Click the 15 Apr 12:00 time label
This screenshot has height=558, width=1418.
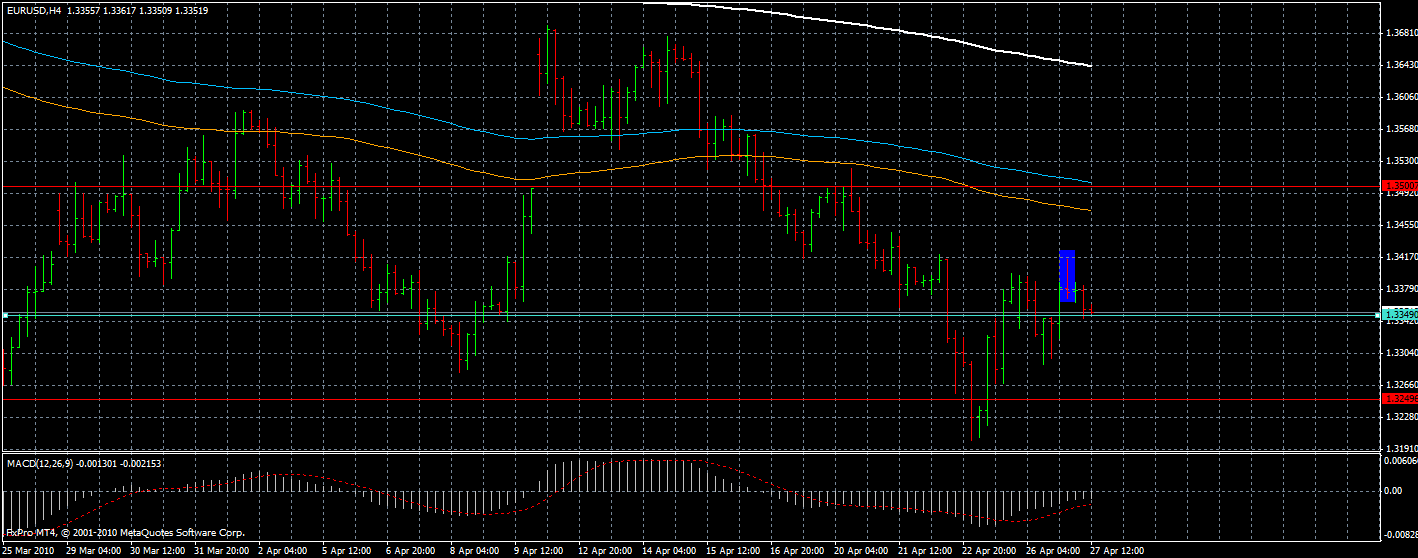pyautogui.click(x=733, y=551)
